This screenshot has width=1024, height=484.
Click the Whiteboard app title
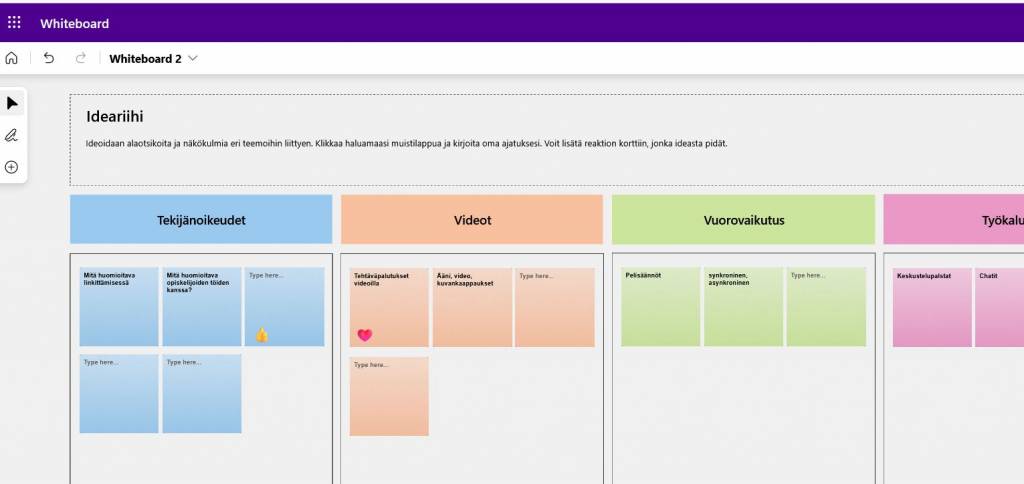pos(75,23)
